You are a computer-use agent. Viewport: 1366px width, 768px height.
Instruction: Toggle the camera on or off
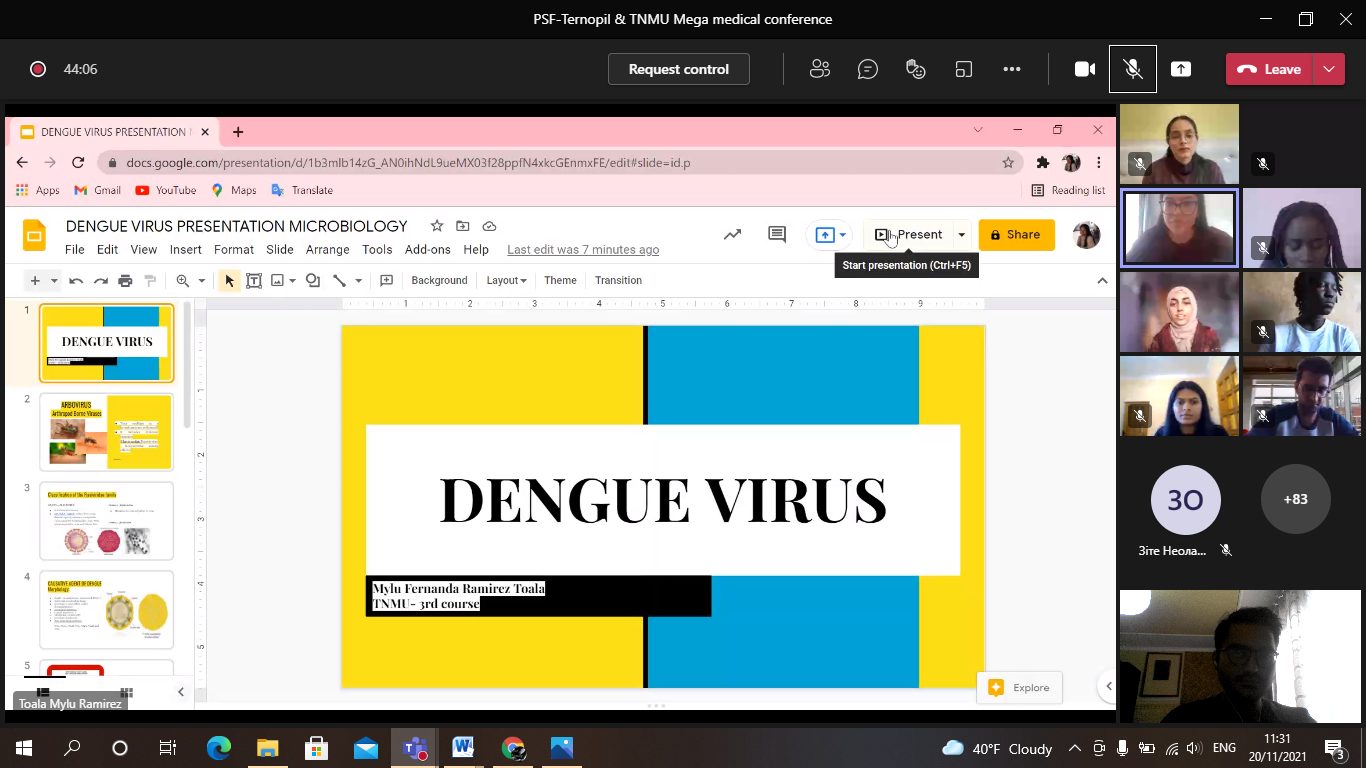1084,69
